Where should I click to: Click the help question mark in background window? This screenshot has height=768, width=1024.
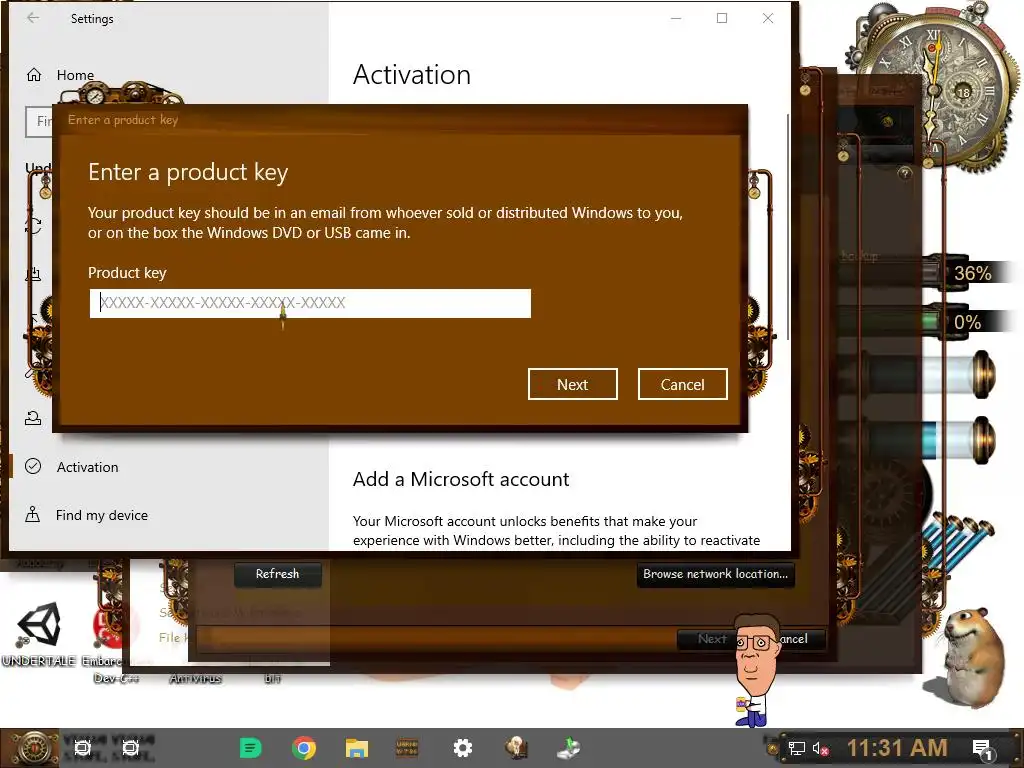pos(904,173)
